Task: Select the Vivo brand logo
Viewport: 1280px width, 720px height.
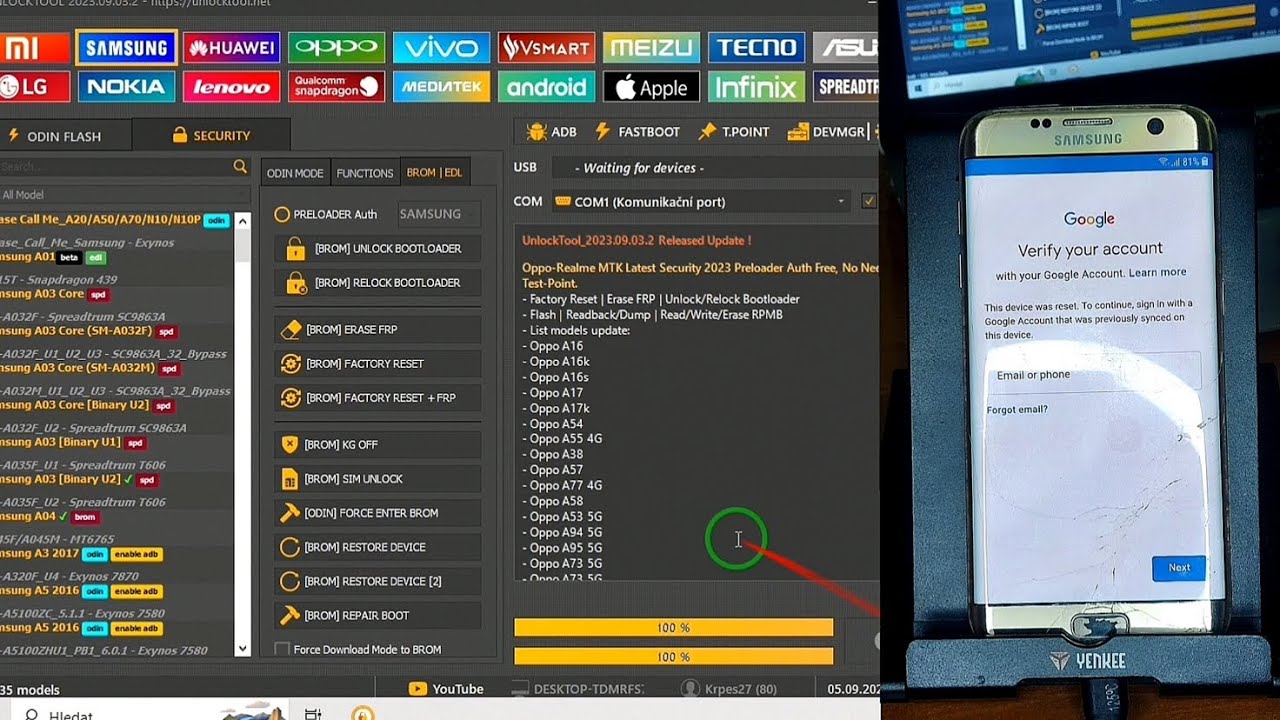Action: tap(441, 47)
